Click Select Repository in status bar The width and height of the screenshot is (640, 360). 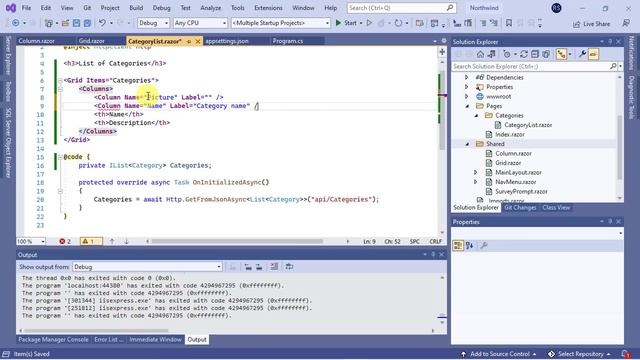click(x=579, y=354)
